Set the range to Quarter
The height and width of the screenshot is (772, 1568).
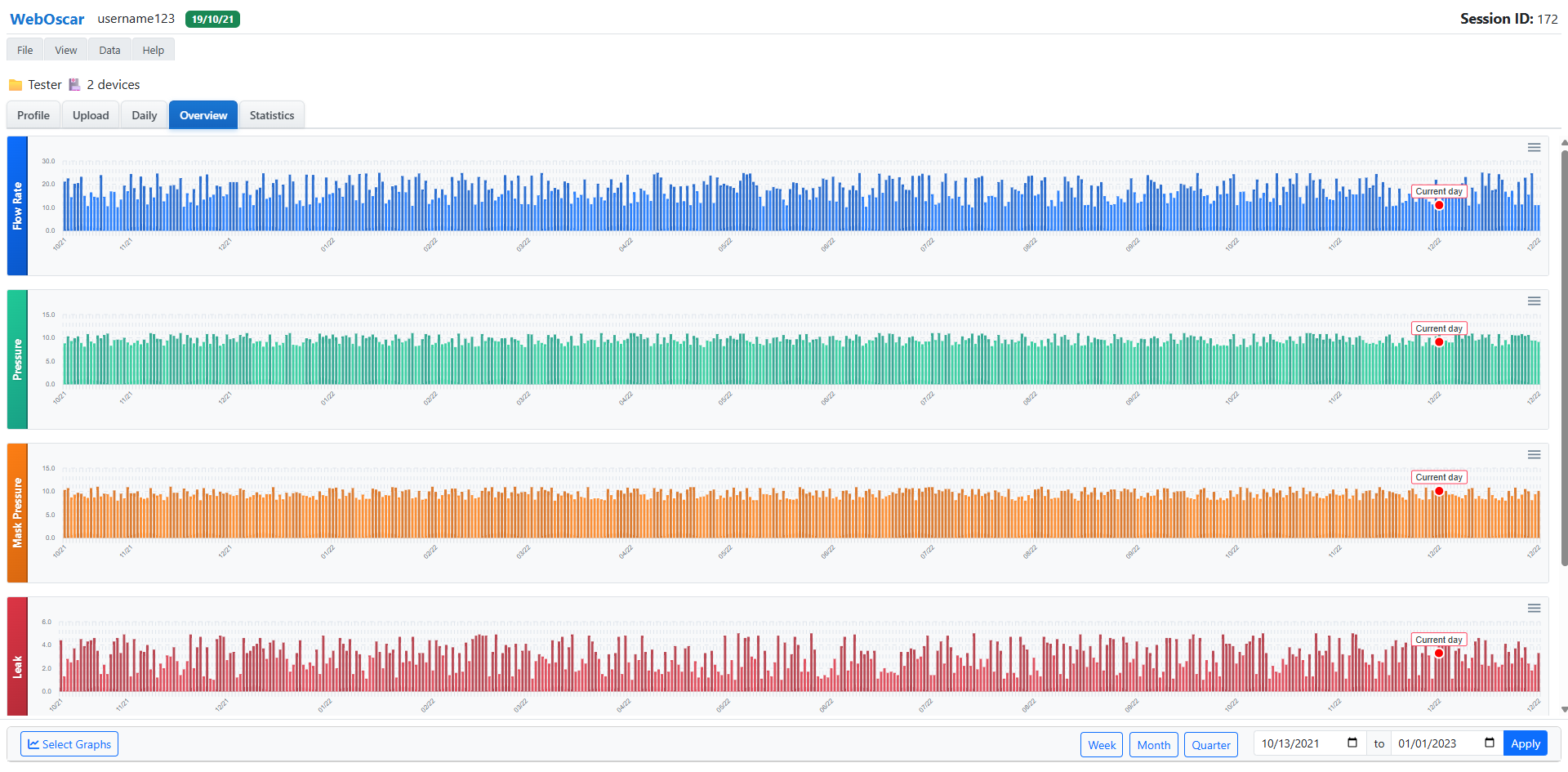pos(1210,745)
